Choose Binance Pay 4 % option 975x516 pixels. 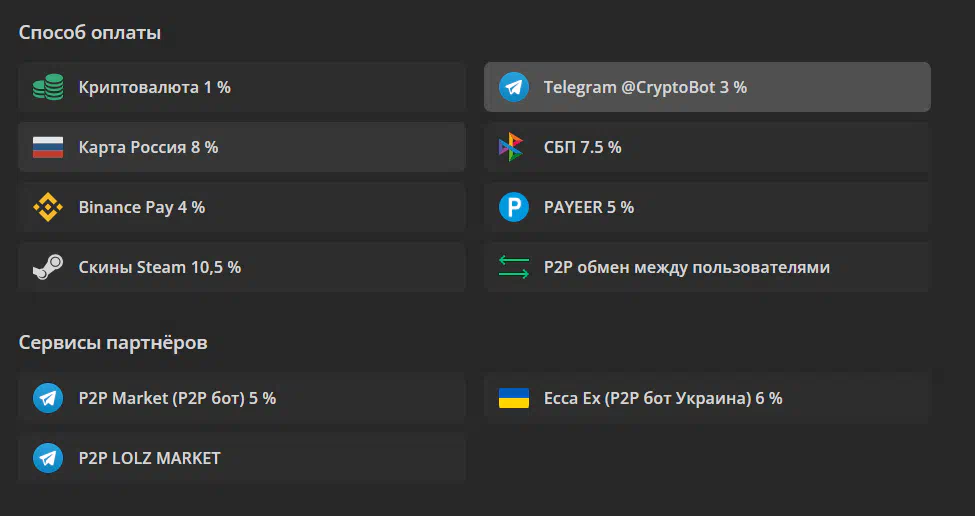coord(242,207)
